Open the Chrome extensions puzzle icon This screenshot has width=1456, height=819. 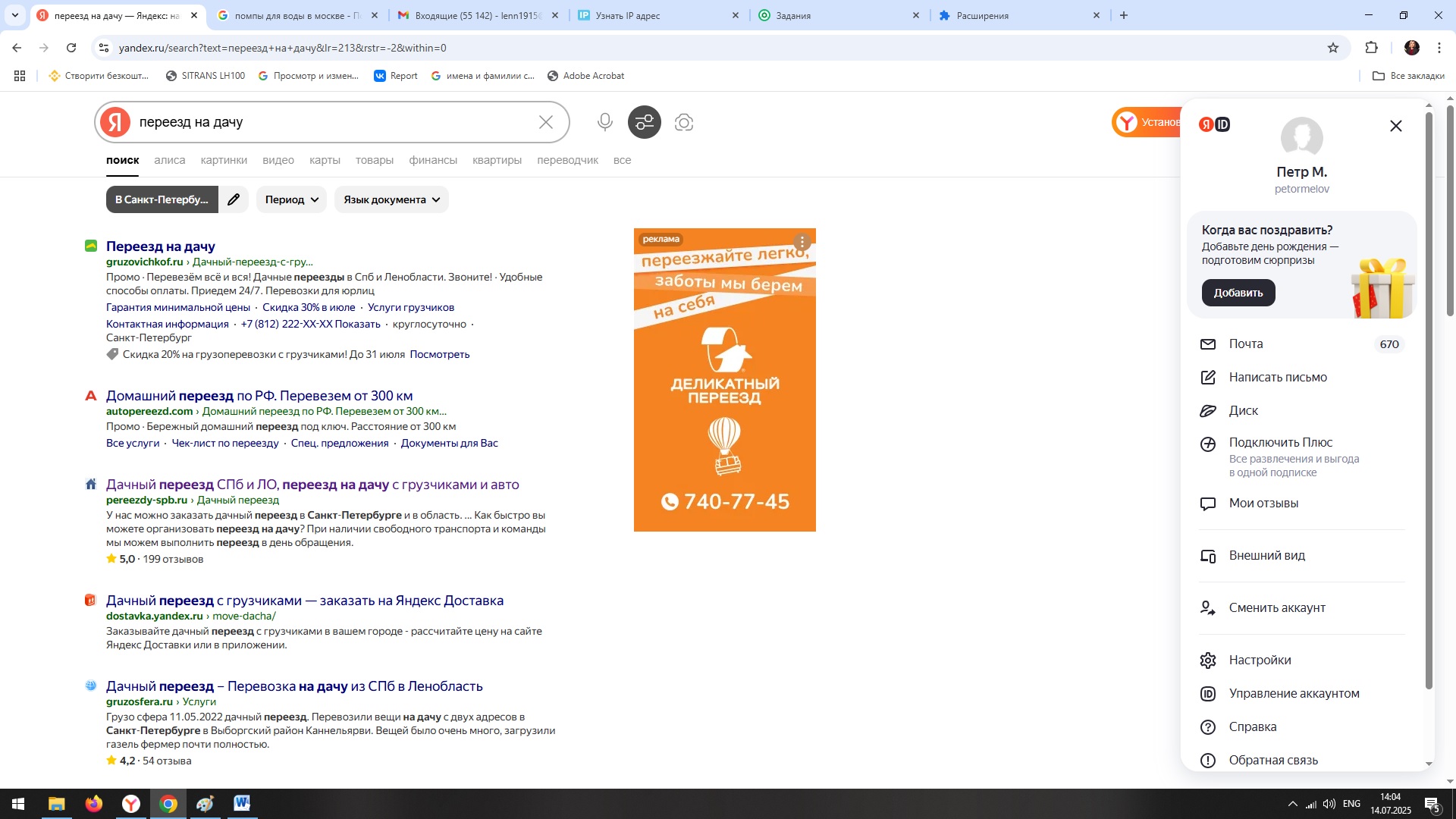pyautogui.click(x=1371, y=48)
